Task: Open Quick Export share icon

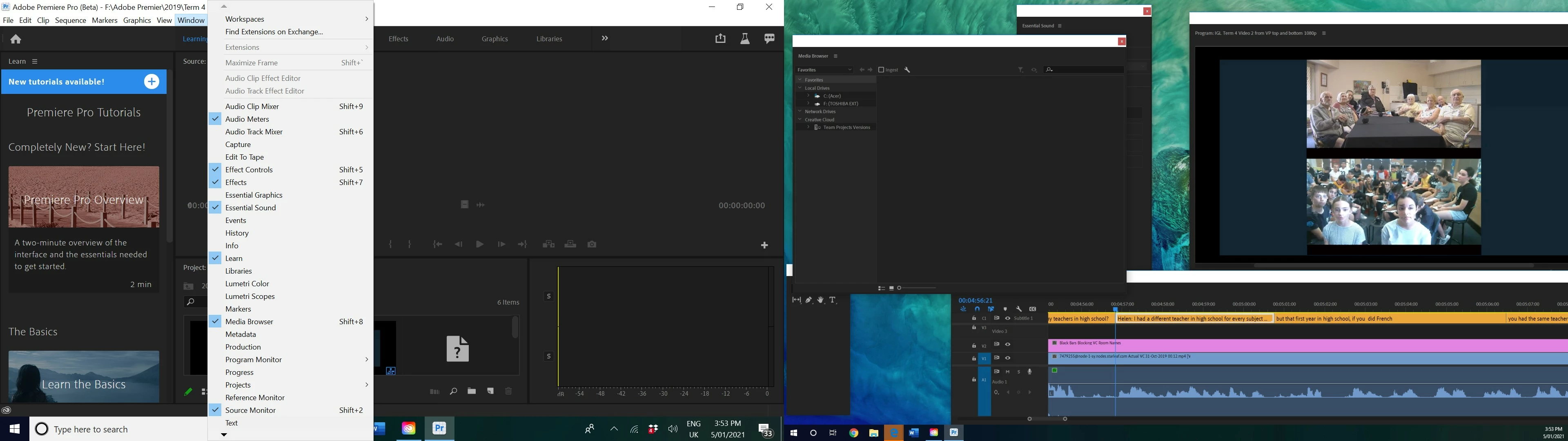Action: click(x=720, y=38)
